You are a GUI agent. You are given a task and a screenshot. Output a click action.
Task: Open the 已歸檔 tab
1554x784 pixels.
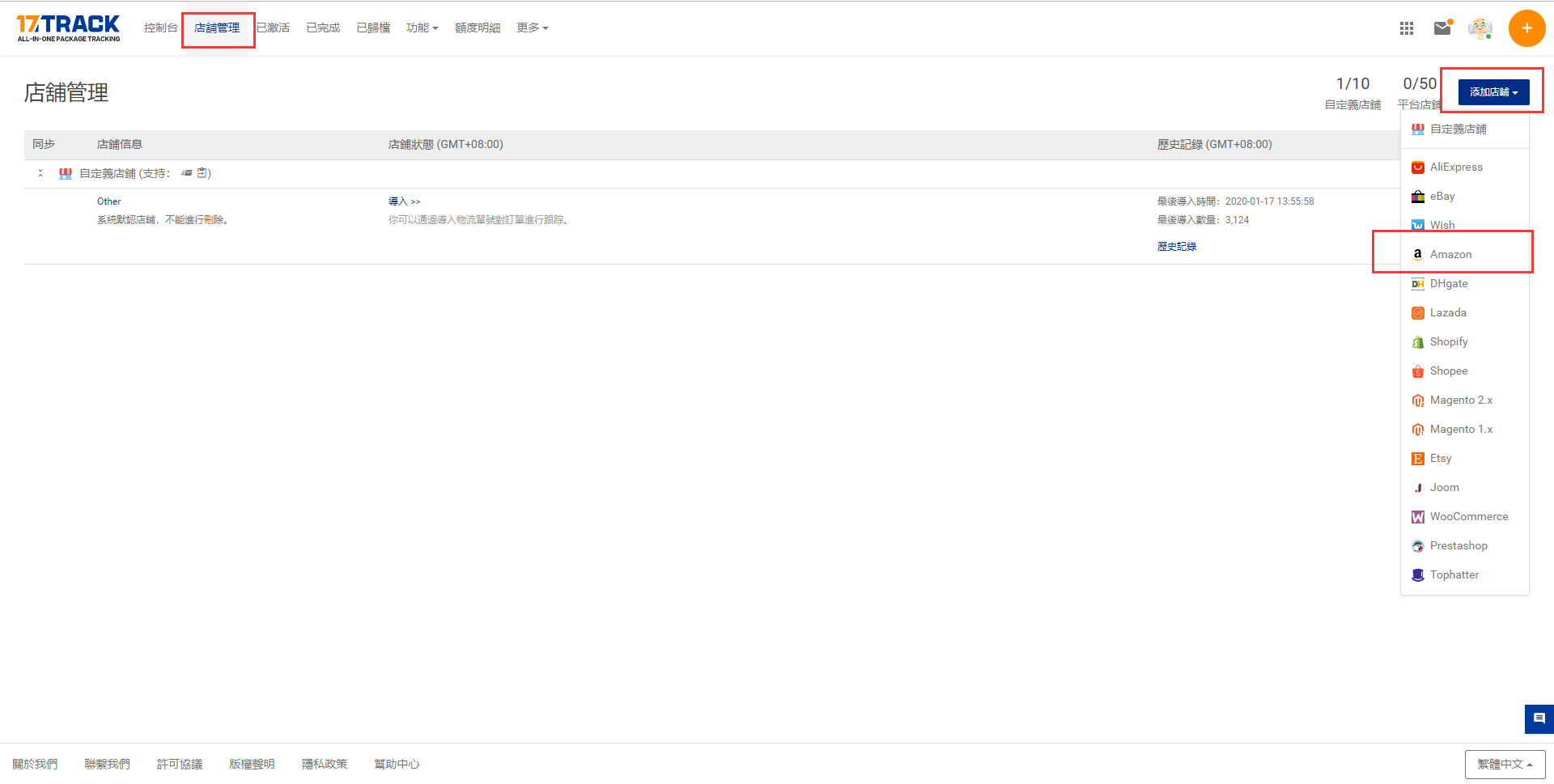[373, 28]
